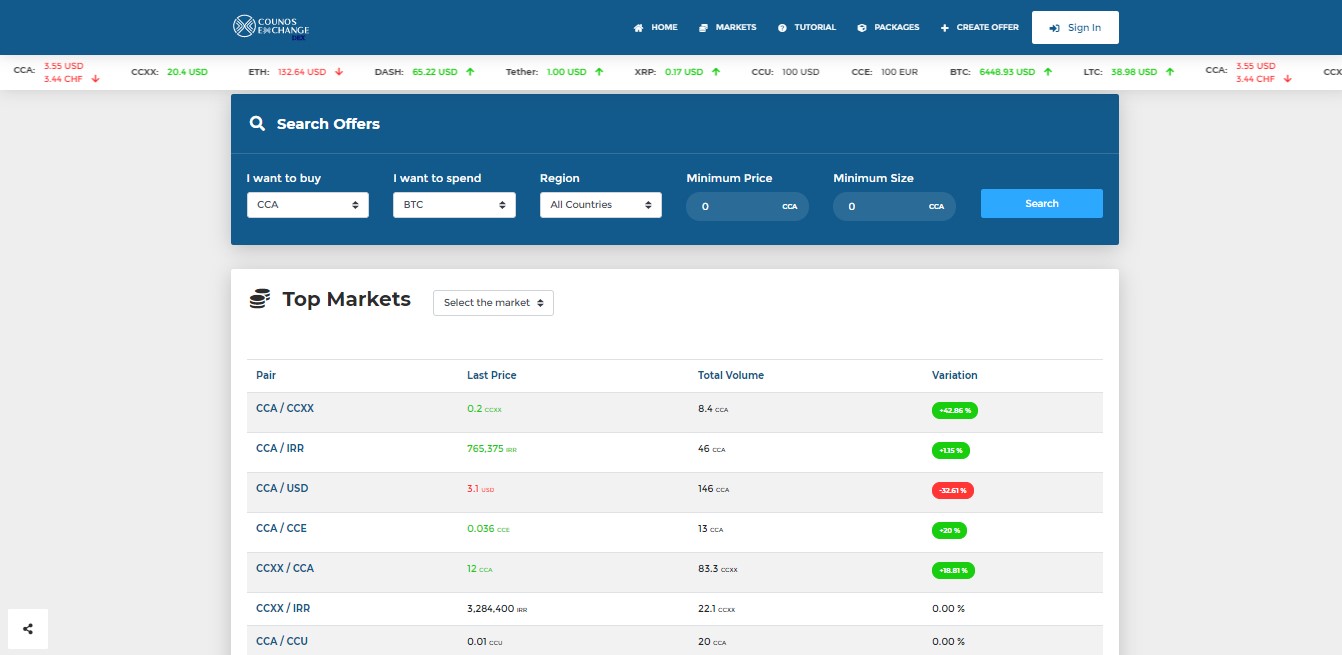Click the BTC 6448.93 USD ticker price
The height and width of the screenshot is (655, 1342).
click(x=1007, y=72)
